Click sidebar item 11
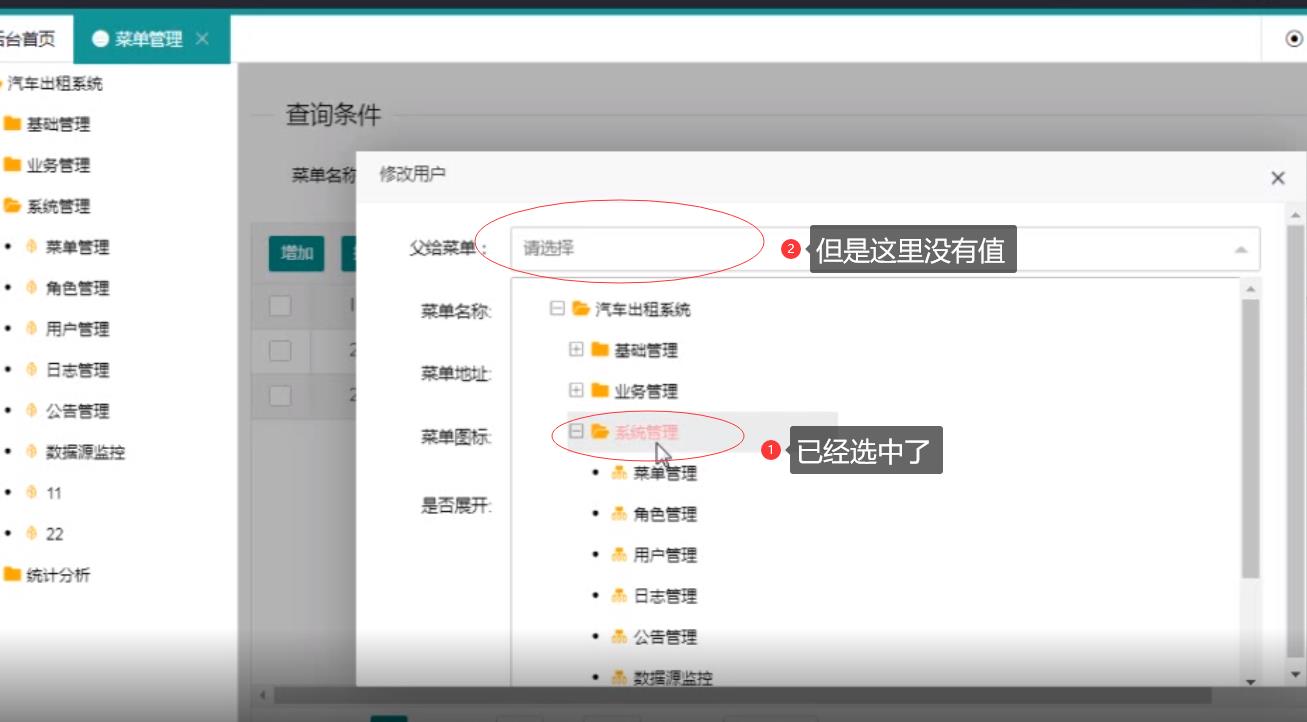The height and width of the screenshot is (722, 1307). point(53,493)
